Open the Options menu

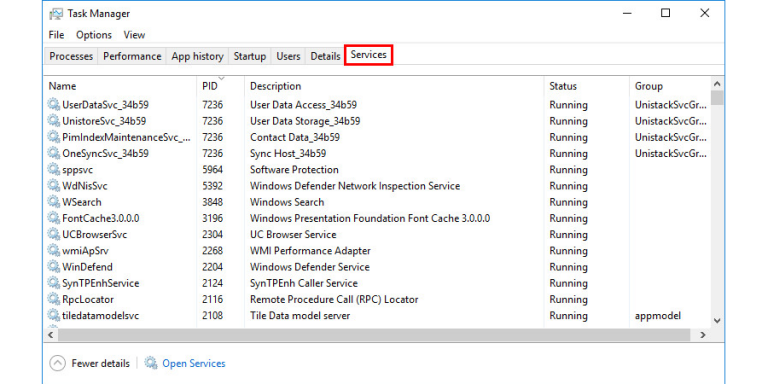click(x=94, y=35)
